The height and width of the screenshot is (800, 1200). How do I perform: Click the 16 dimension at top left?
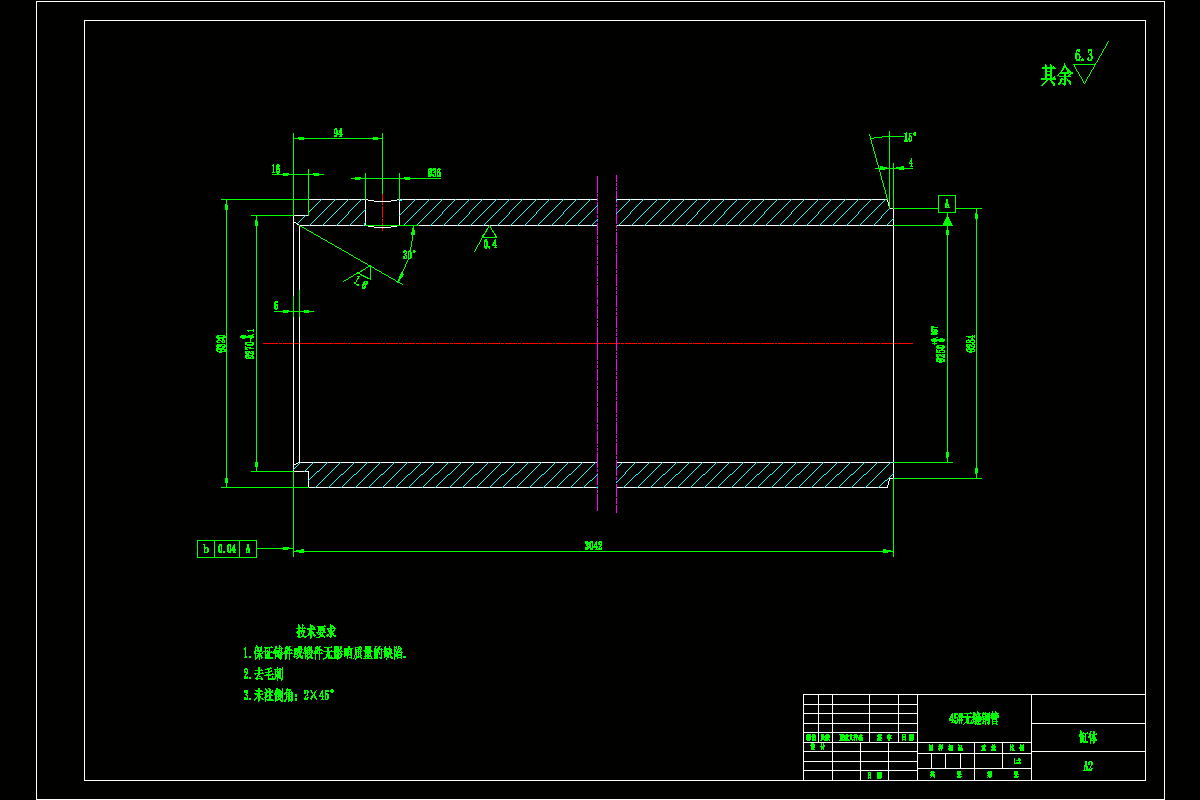tap(276, 169)
